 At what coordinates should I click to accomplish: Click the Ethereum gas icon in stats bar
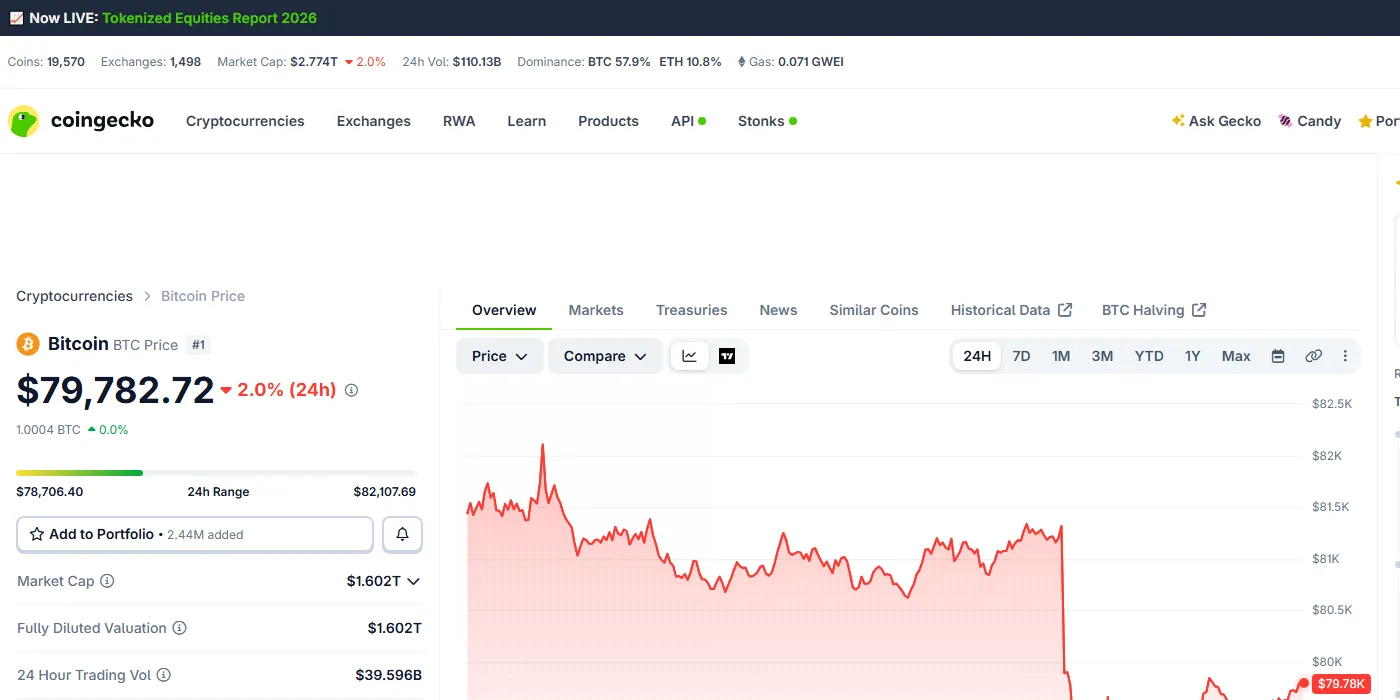click(741, 62)
